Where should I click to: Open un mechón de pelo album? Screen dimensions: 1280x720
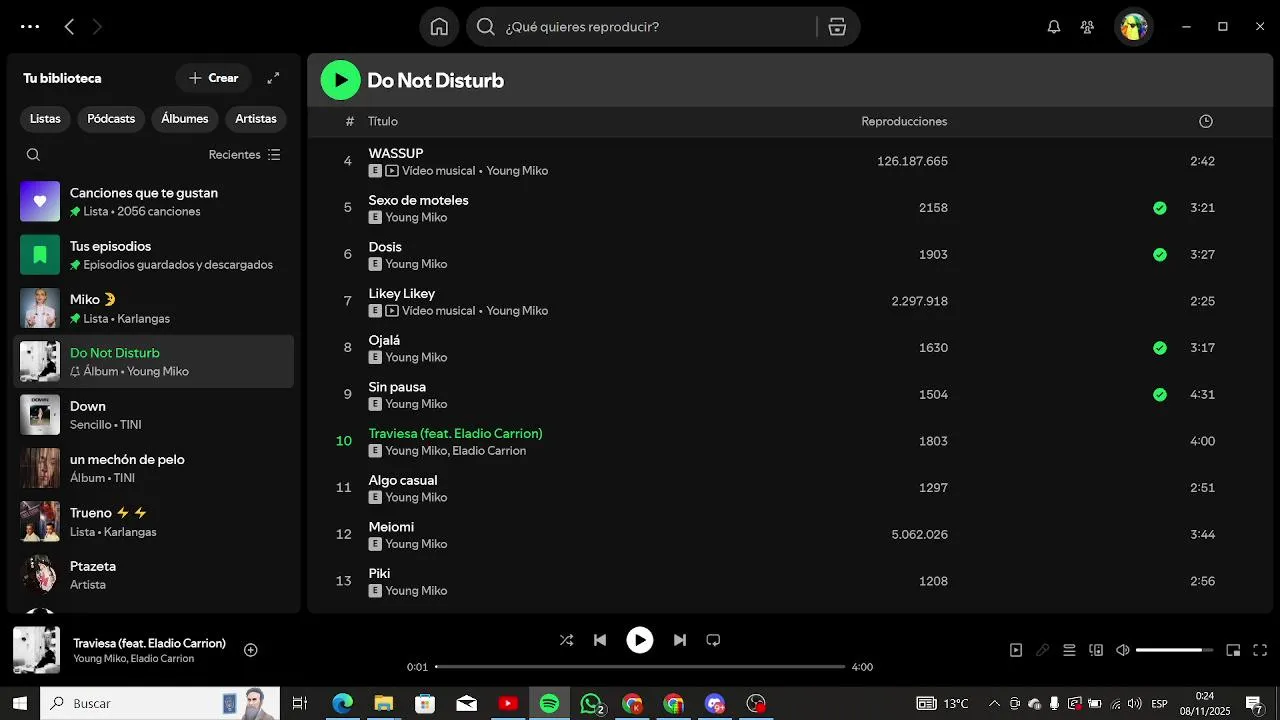(x=154, y=468)
